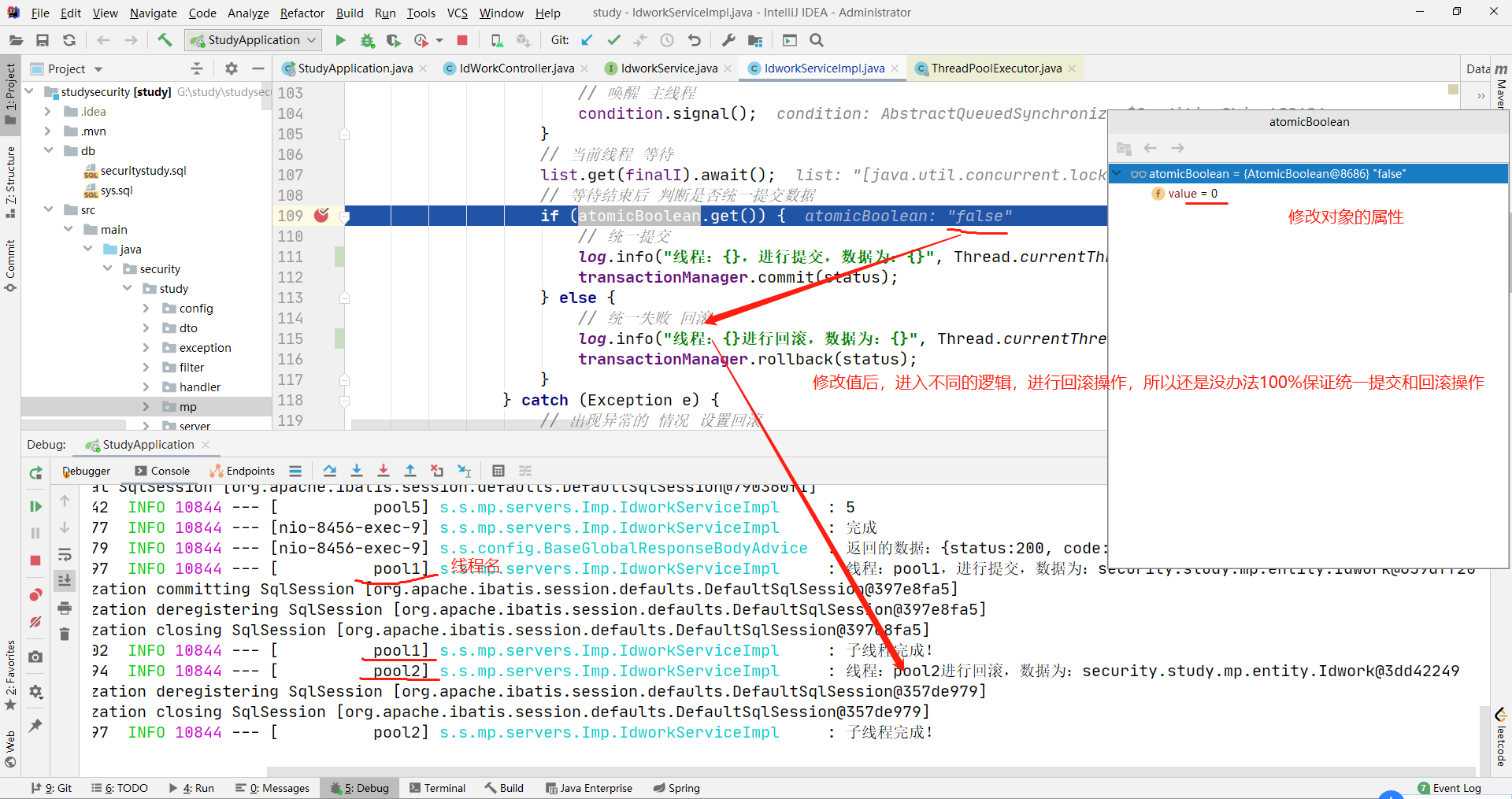Start debugging with the green bug icon

coord(367,40)
